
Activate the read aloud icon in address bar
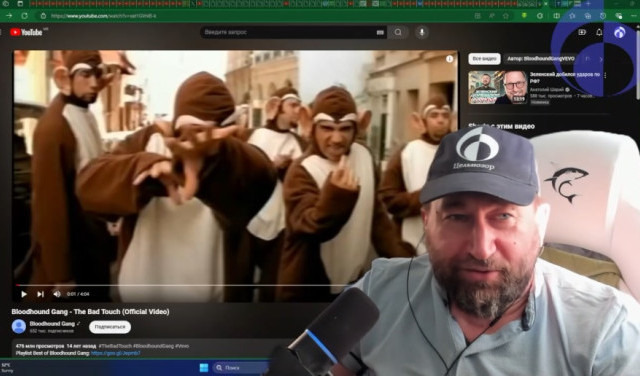[492, 16]
